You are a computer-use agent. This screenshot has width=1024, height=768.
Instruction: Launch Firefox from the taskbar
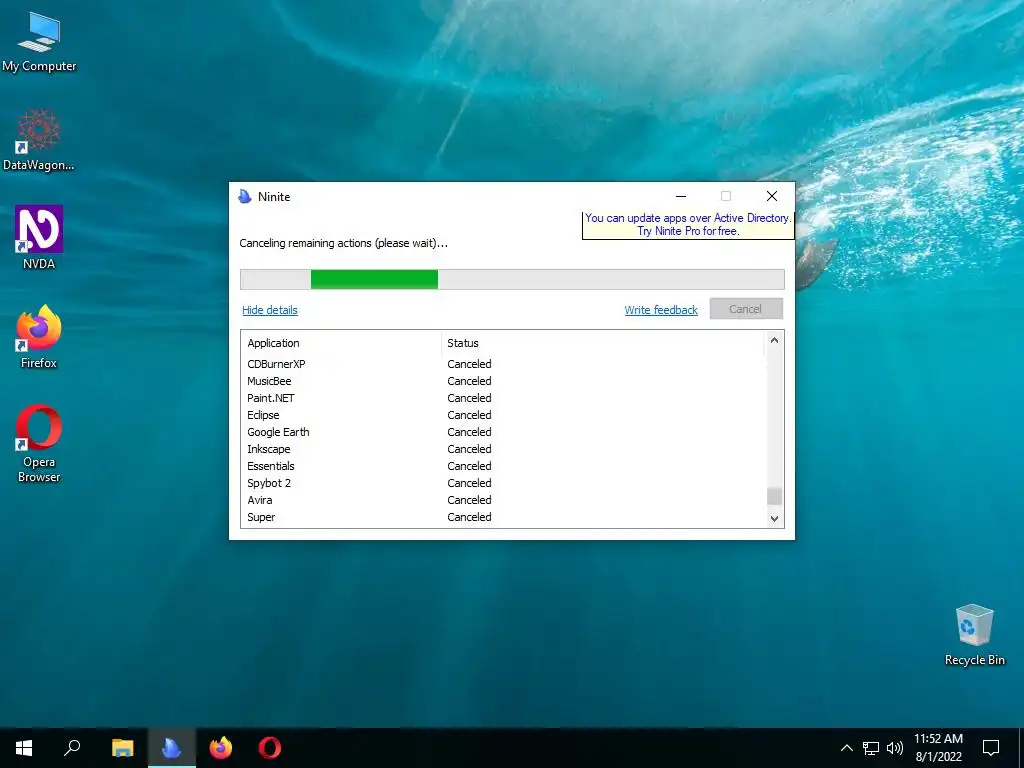(221, 748)
